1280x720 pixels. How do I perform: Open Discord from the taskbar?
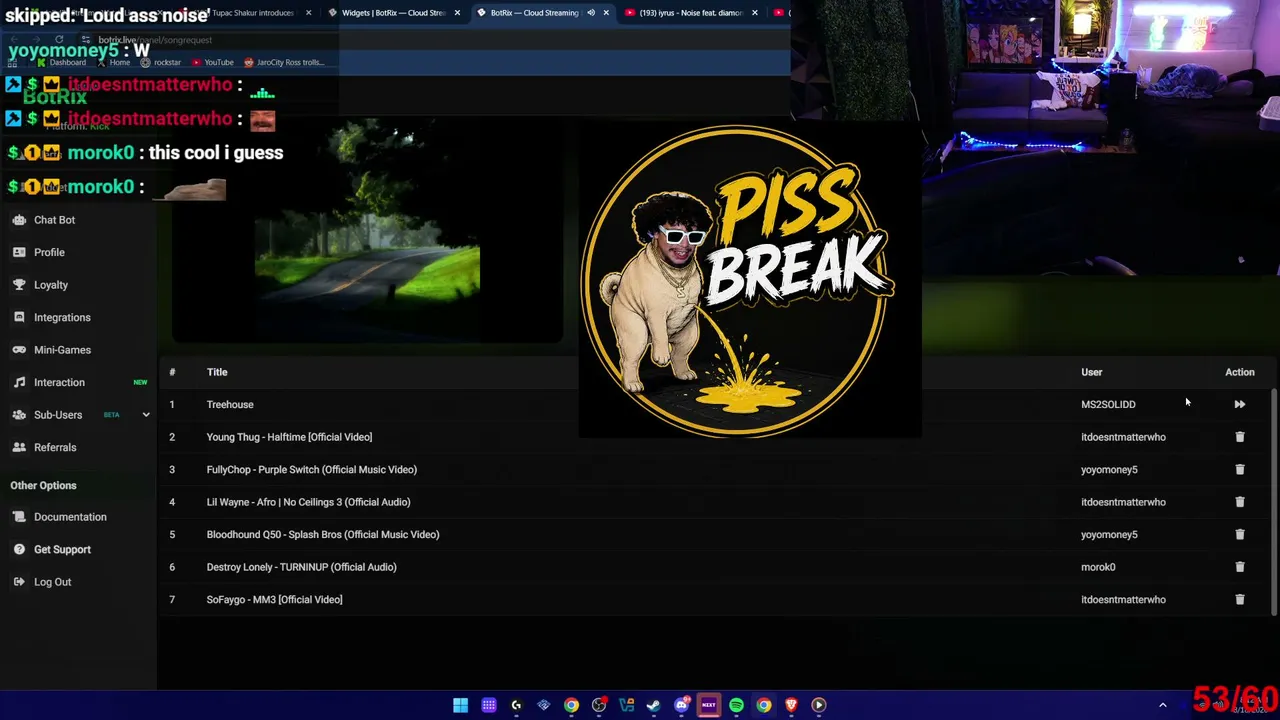coord(681,705)
